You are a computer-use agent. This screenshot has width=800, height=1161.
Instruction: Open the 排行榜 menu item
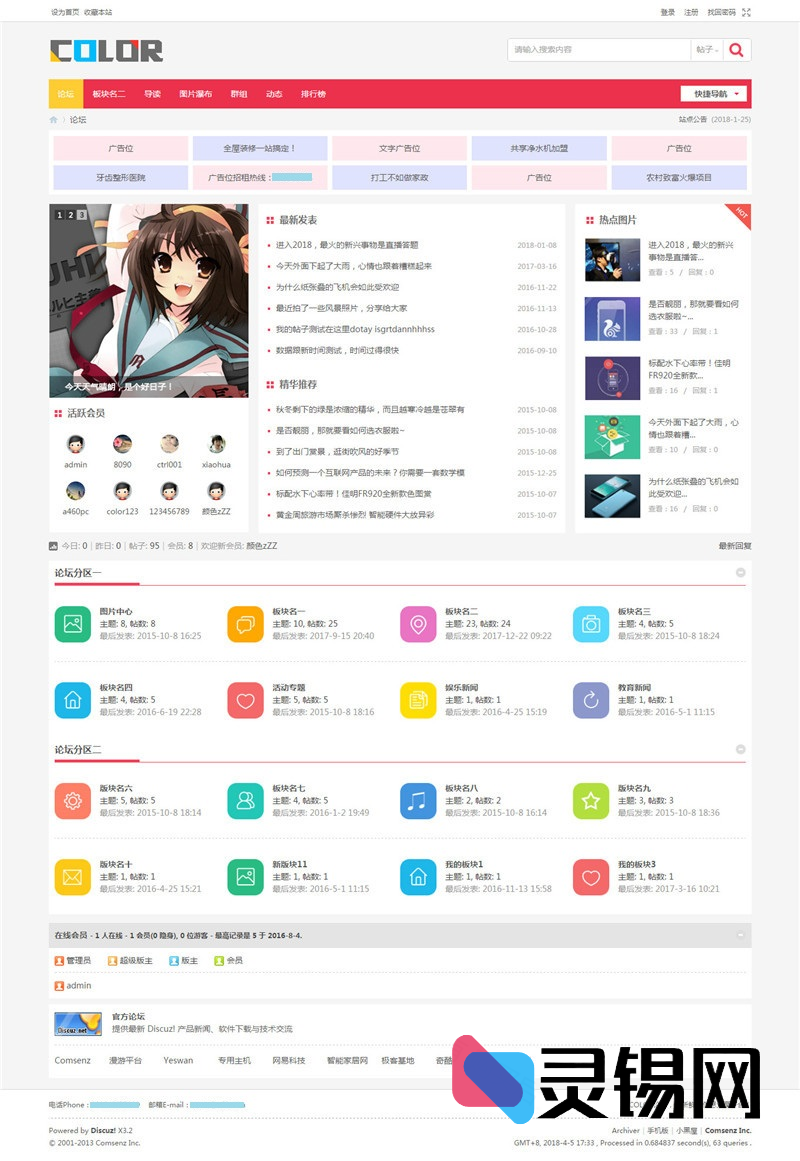pyautogui.click(x=313, y=93)
